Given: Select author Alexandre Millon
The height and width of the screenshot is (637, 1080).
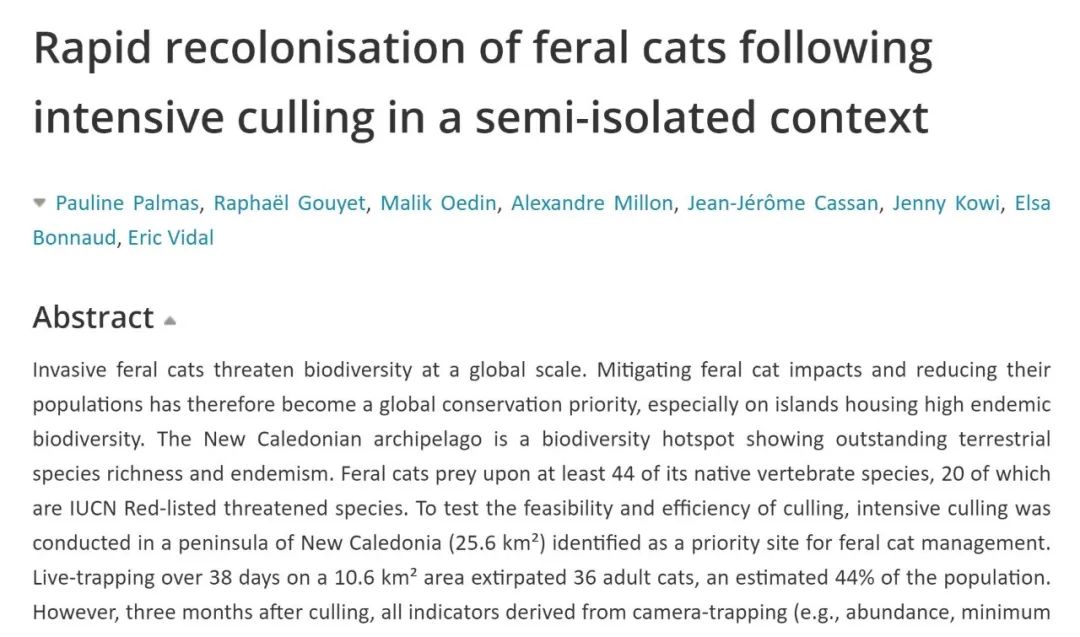Looking at the screenshot, I should (x=592, y=203).
